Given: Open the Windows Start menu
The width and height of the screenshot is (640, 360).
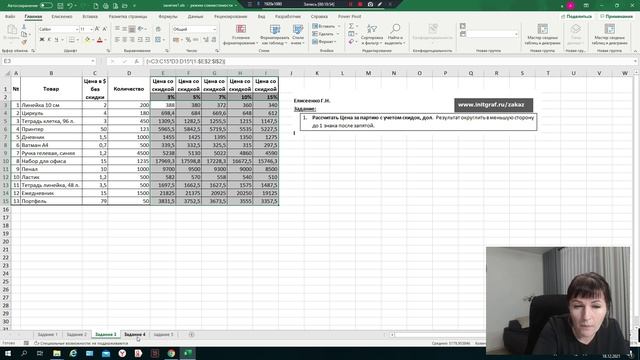Looking at the screenshot, I should (8, 353).
